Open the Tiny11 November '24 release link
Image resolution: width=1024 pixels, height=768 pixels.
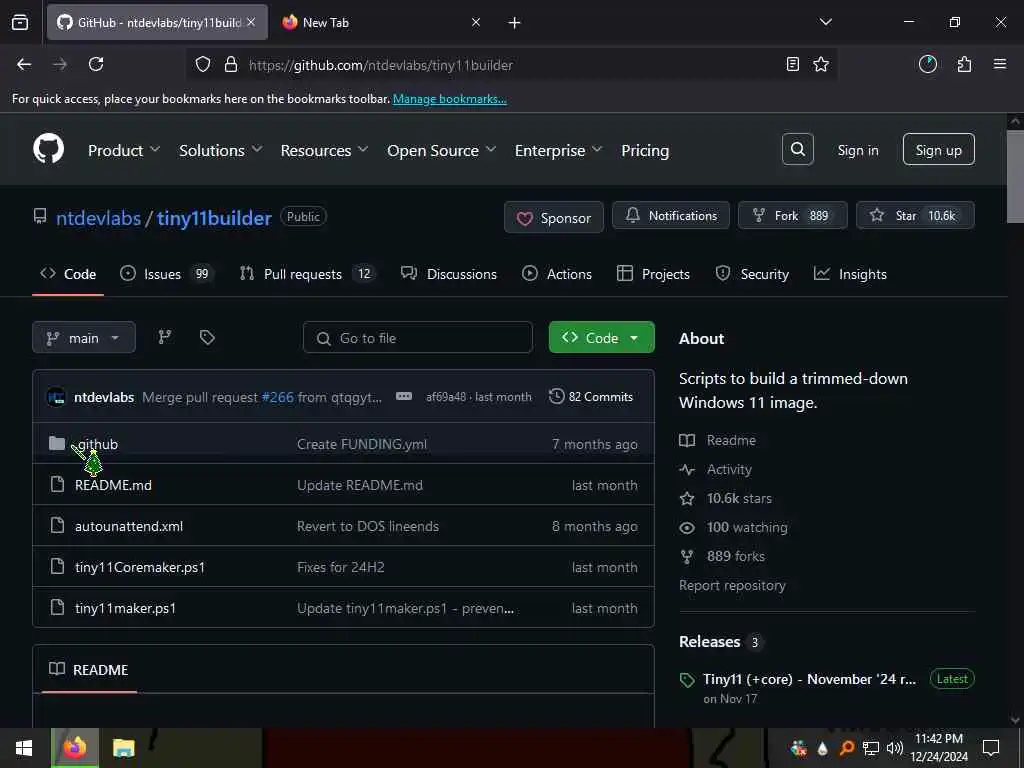tap(809, 679)
